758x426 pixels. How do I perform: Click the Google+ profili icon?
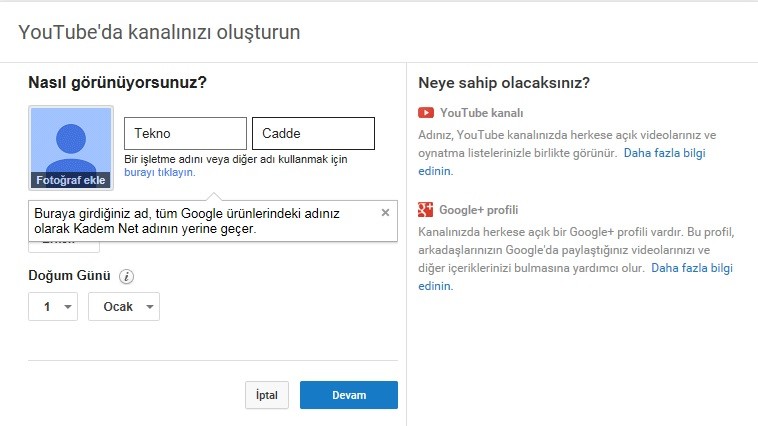pos(425,209)
